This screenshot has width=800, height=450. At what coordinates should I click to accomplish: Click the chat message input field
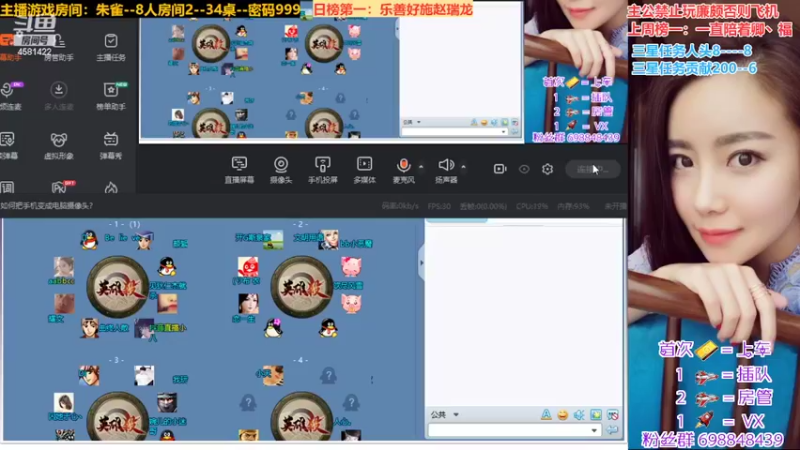(509, 431)
